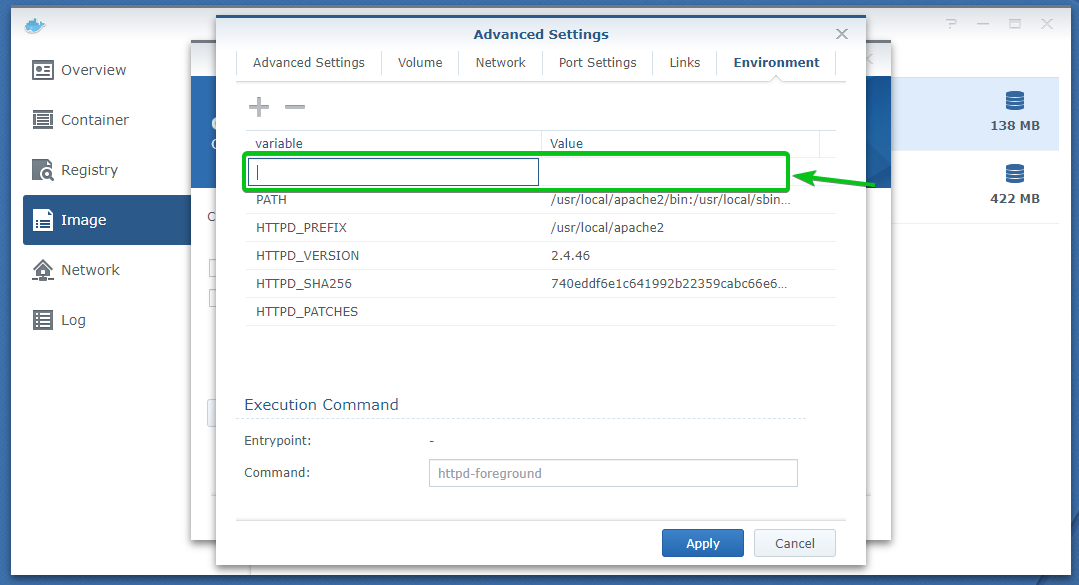Click the new variable name input field
This screenshot has width=1079, height=585.
click(393, 172)
